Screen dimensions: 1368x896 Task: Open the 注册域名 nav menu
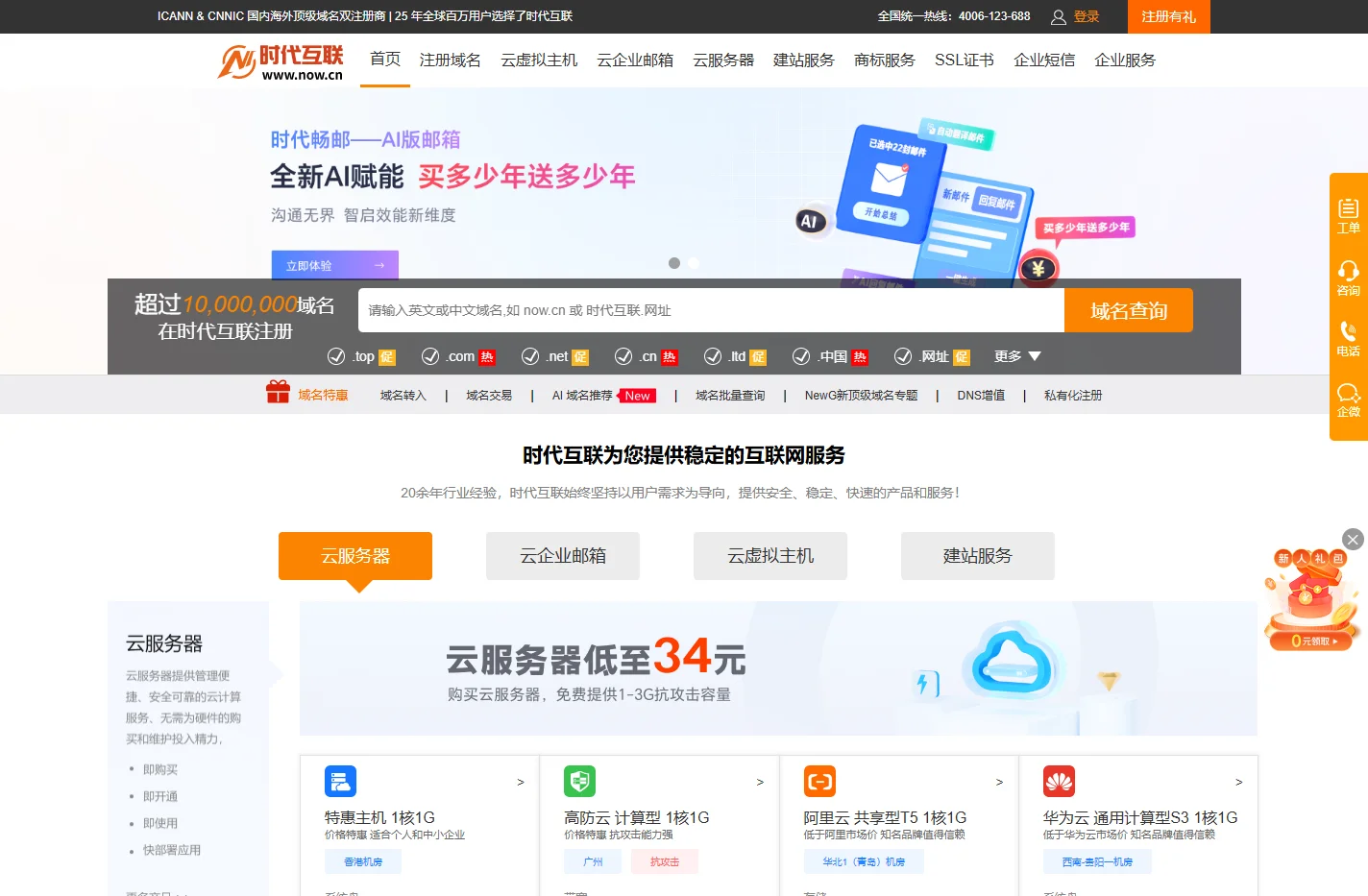451,60
